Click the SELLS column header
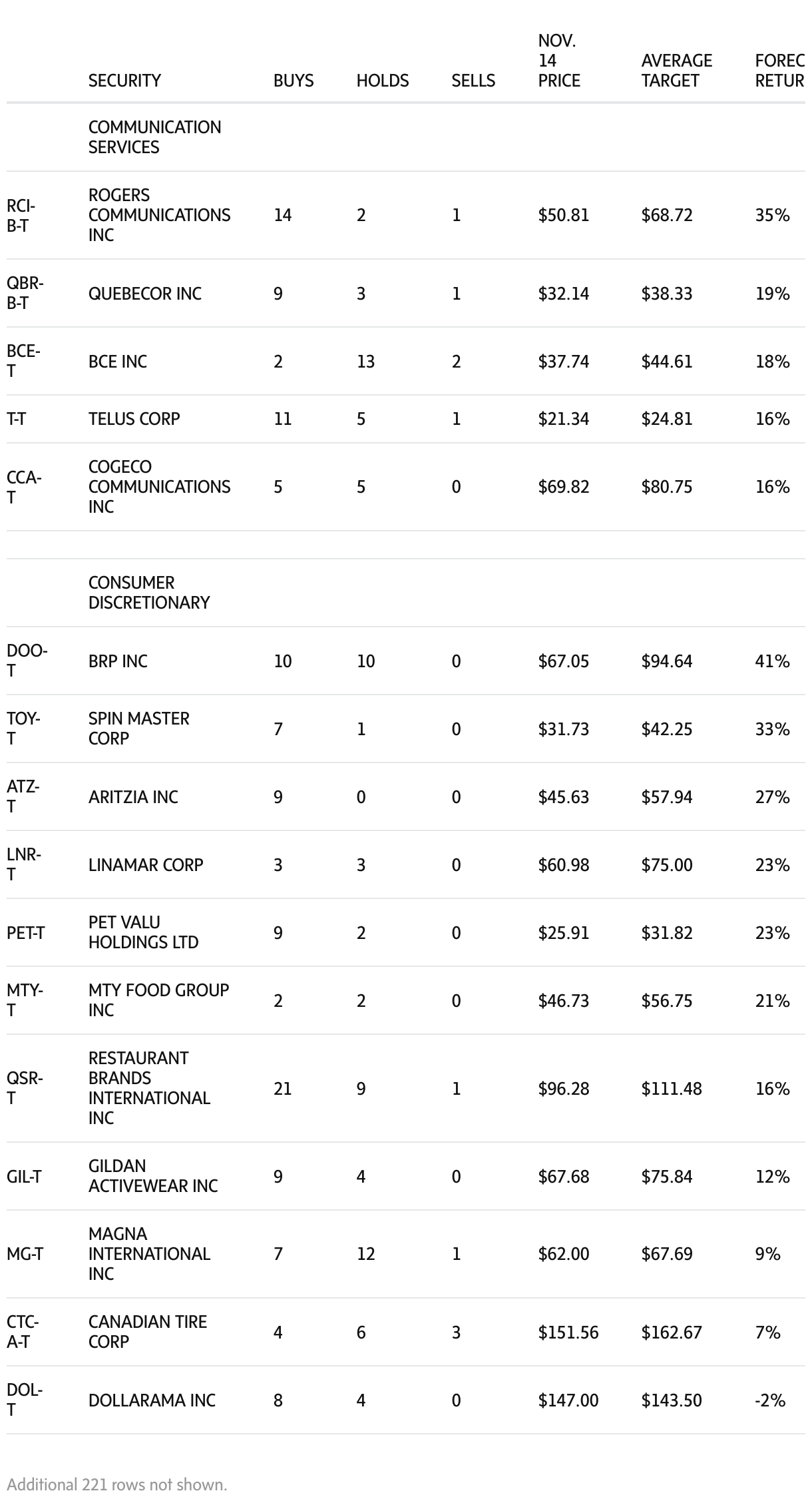Screen dimensions: 812x1501 click(x=473, y=81)
